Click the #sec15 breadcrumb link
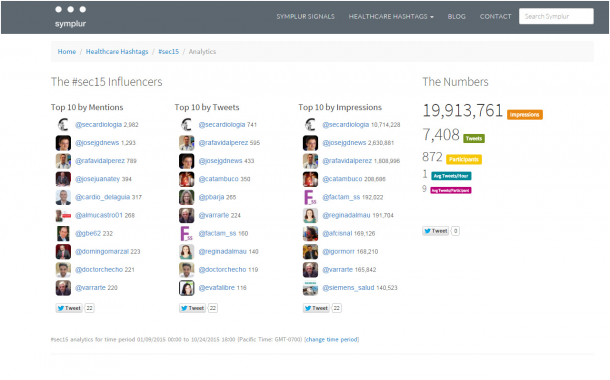The width and height of the screenshot is (610, 380). pyautogui.click(x=168, y=51)
